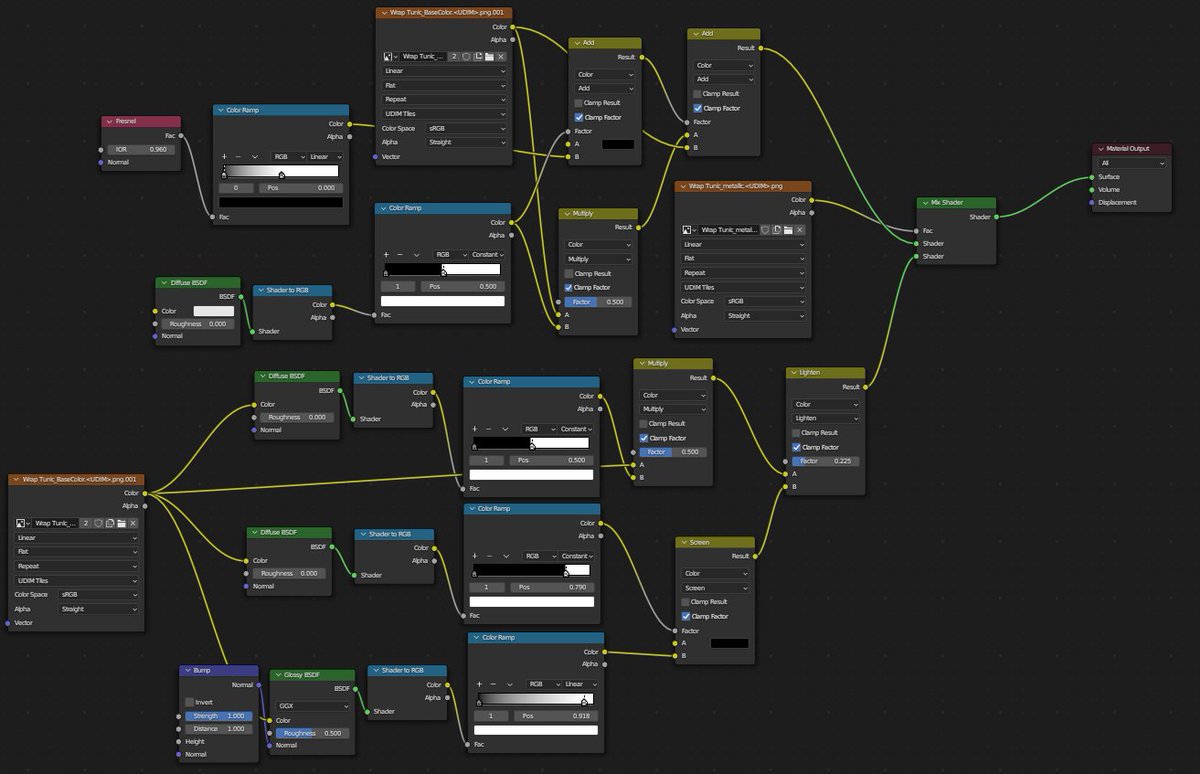Click open-folder icon in Wrap Tunic_metallic node
Screen dimensions: 1200x774
tap(788, 230)
